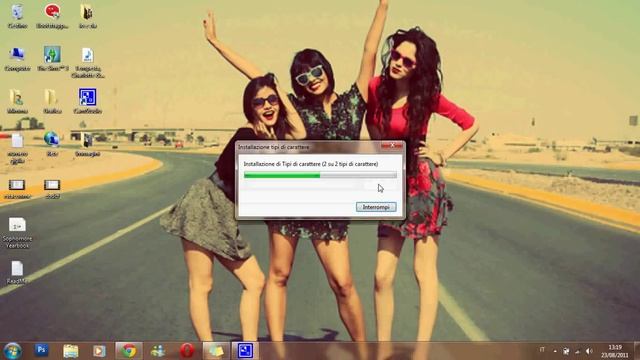Select the Sophomore Yearbook font file

click(17, 233)
